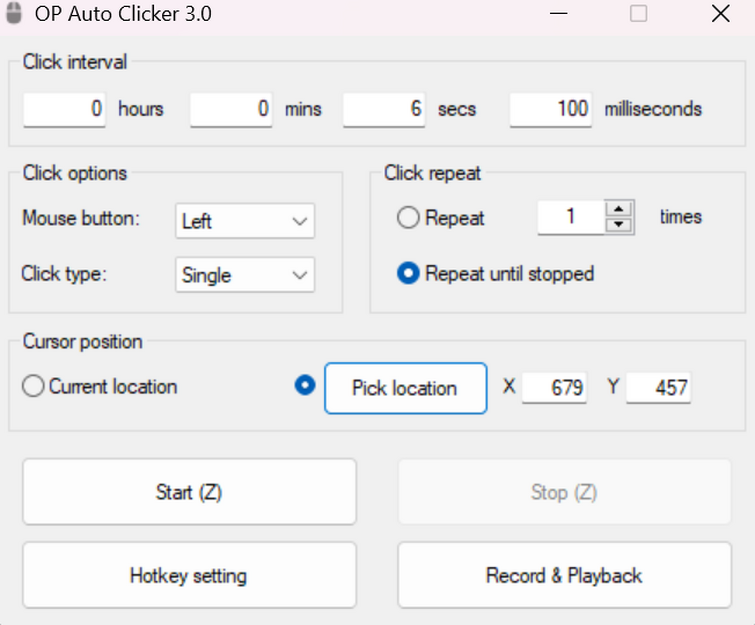755x625 pixels.
Task: Select the Pick location radio button
Action: [305, 386]
